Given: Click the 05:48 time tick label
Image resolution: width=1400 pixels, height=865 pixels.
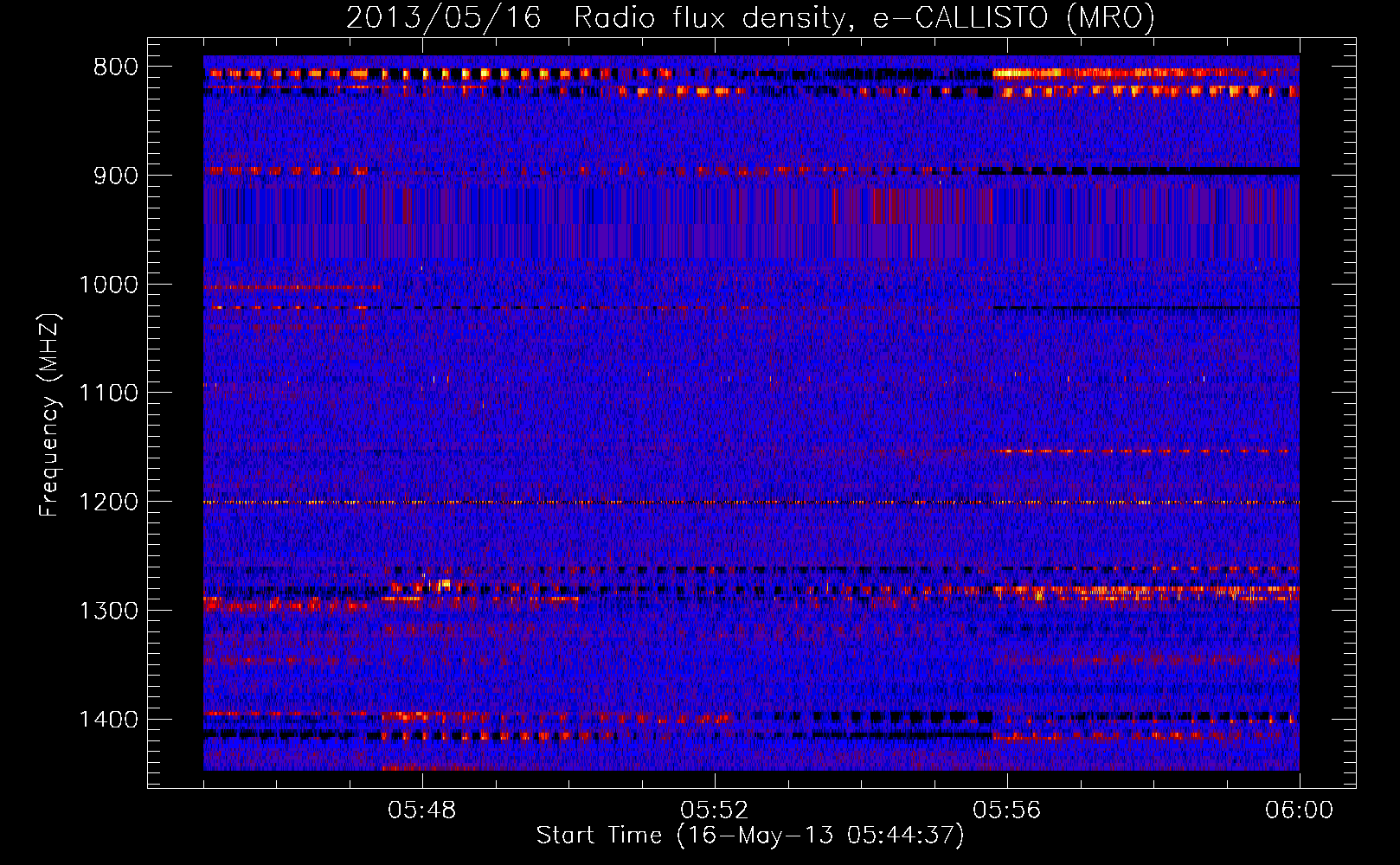Looking at the screenshot, I should 422,811.
